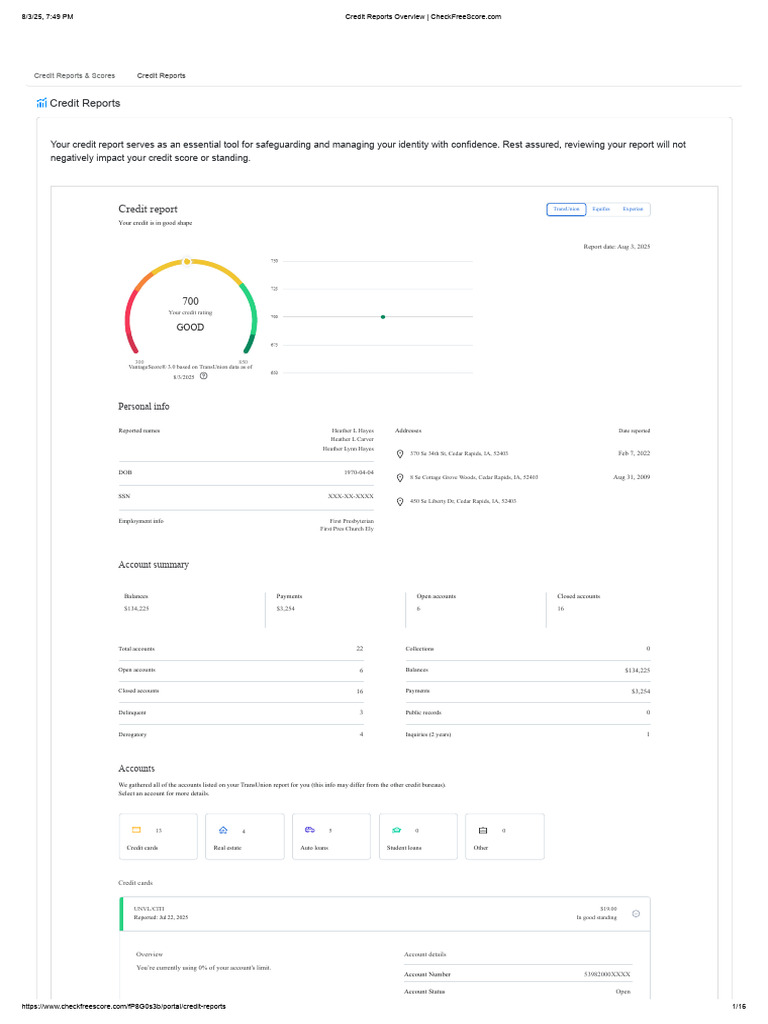
Task: Click the Credit Reports chart icon in heading
Action: point(41,103)
